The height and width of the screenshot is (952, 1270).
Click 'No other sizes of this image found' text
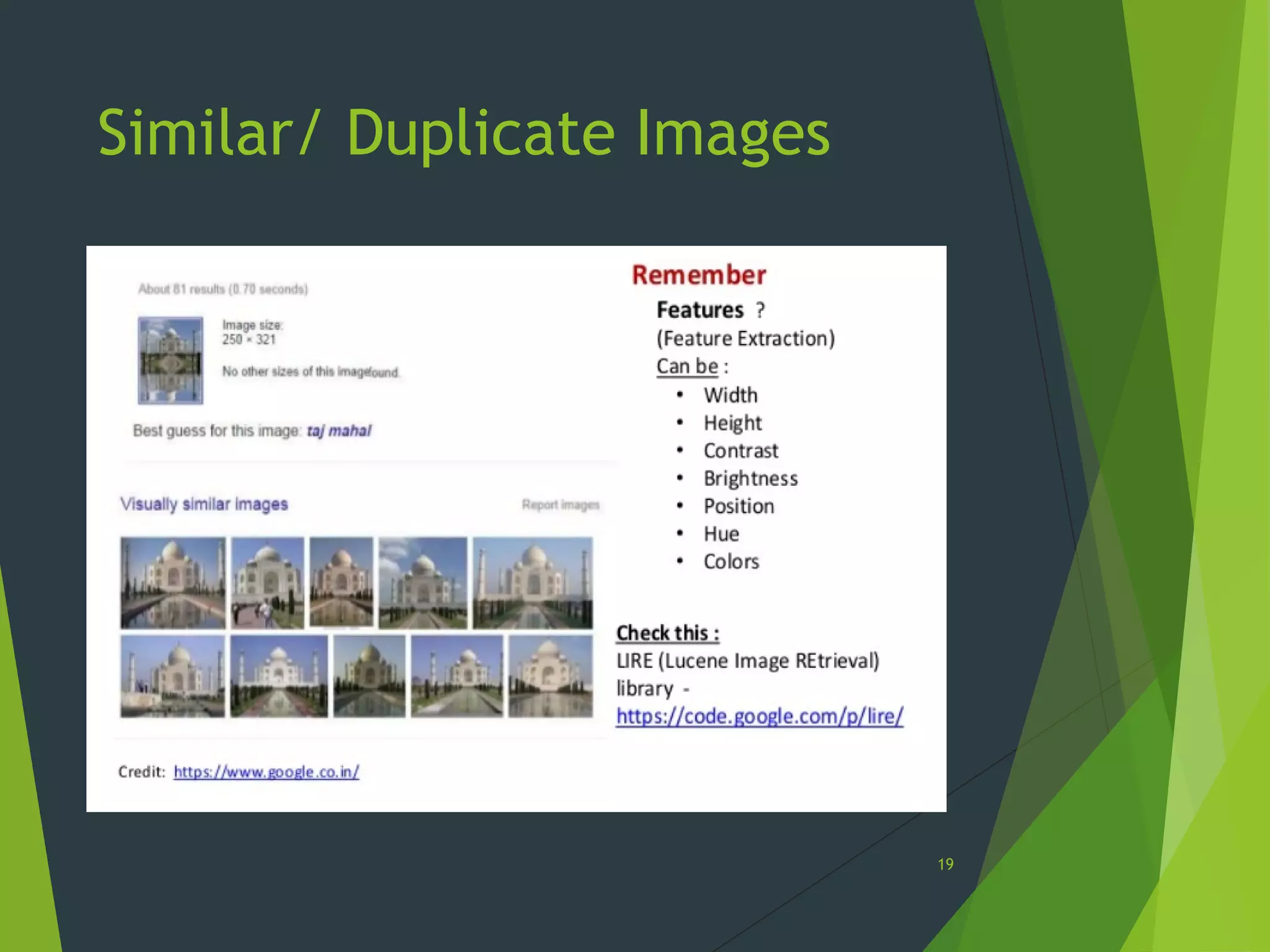[311, 371]
